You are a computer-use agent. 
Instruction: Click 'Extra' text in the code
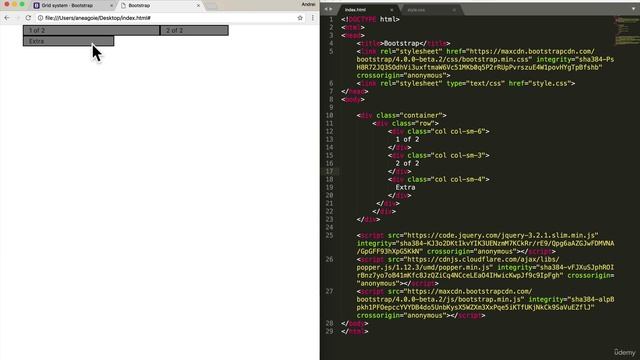pos(405,188)
